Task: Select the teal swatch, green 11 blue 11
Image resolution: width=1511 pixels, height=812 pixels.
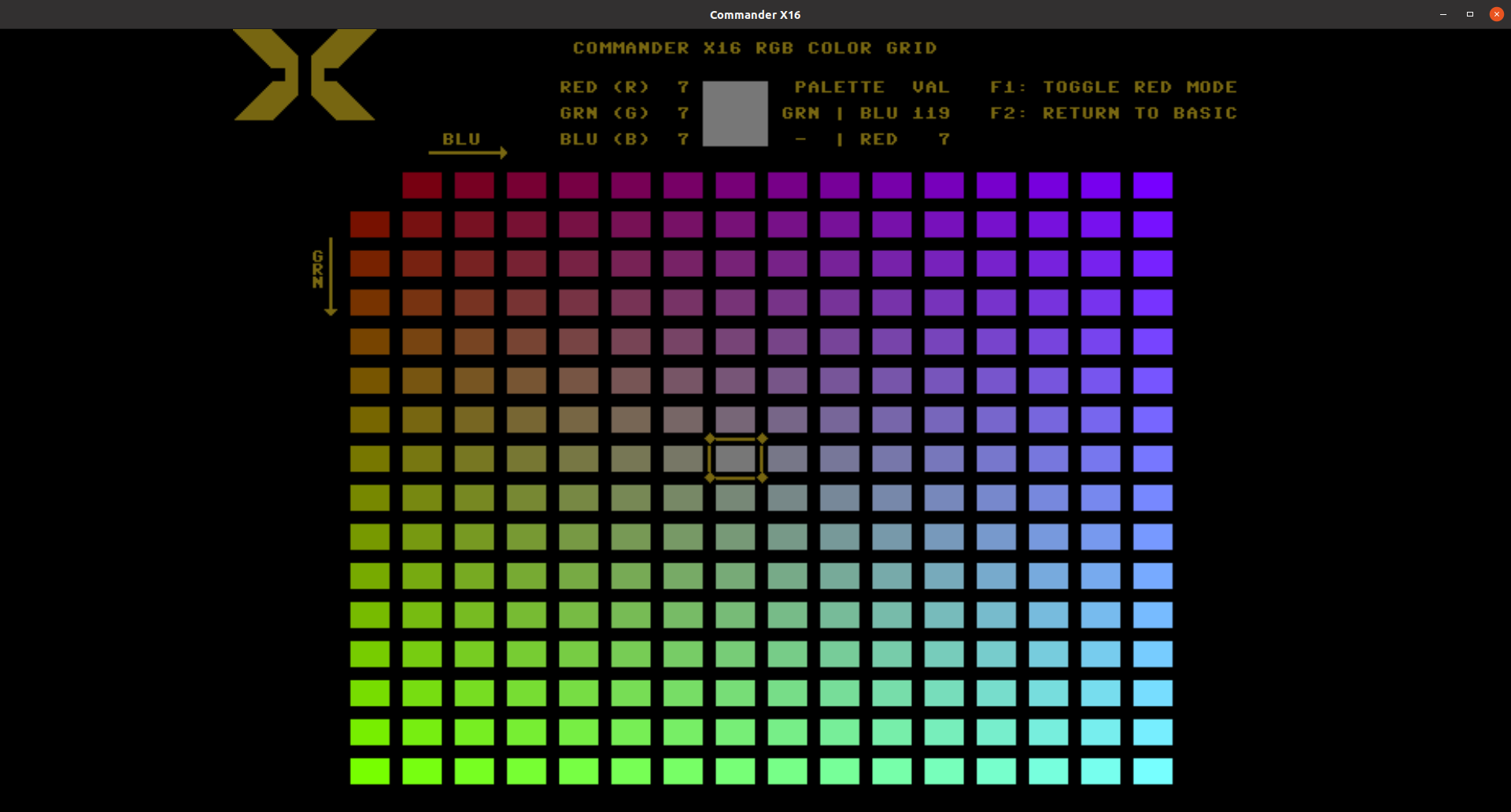Action: click(944, 615)
